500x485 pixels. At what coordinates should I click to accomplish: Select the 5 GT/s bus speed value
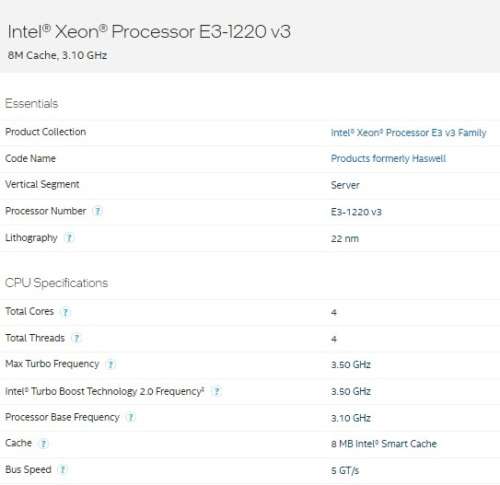345,471
